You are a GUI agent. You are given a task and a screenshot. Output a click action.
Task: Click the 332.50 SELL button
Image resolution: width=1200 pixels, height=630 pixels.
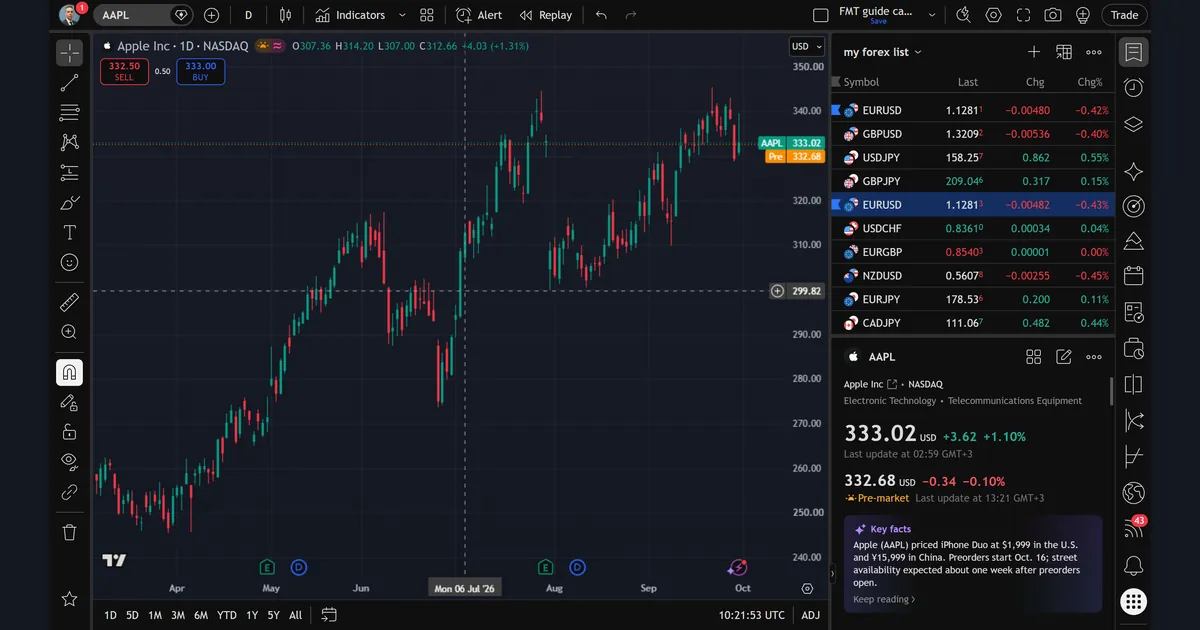pyautogui.click(x=124, y=71)
